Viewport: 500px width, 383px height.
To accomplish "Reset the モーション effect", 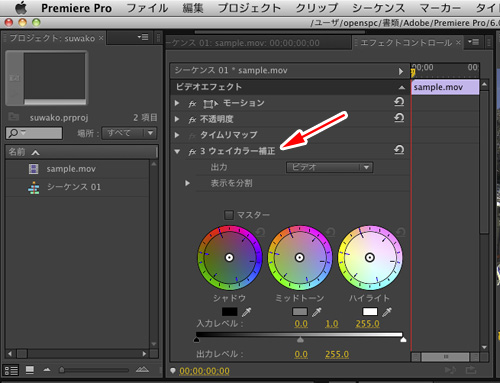I will (x=399, y=102).
